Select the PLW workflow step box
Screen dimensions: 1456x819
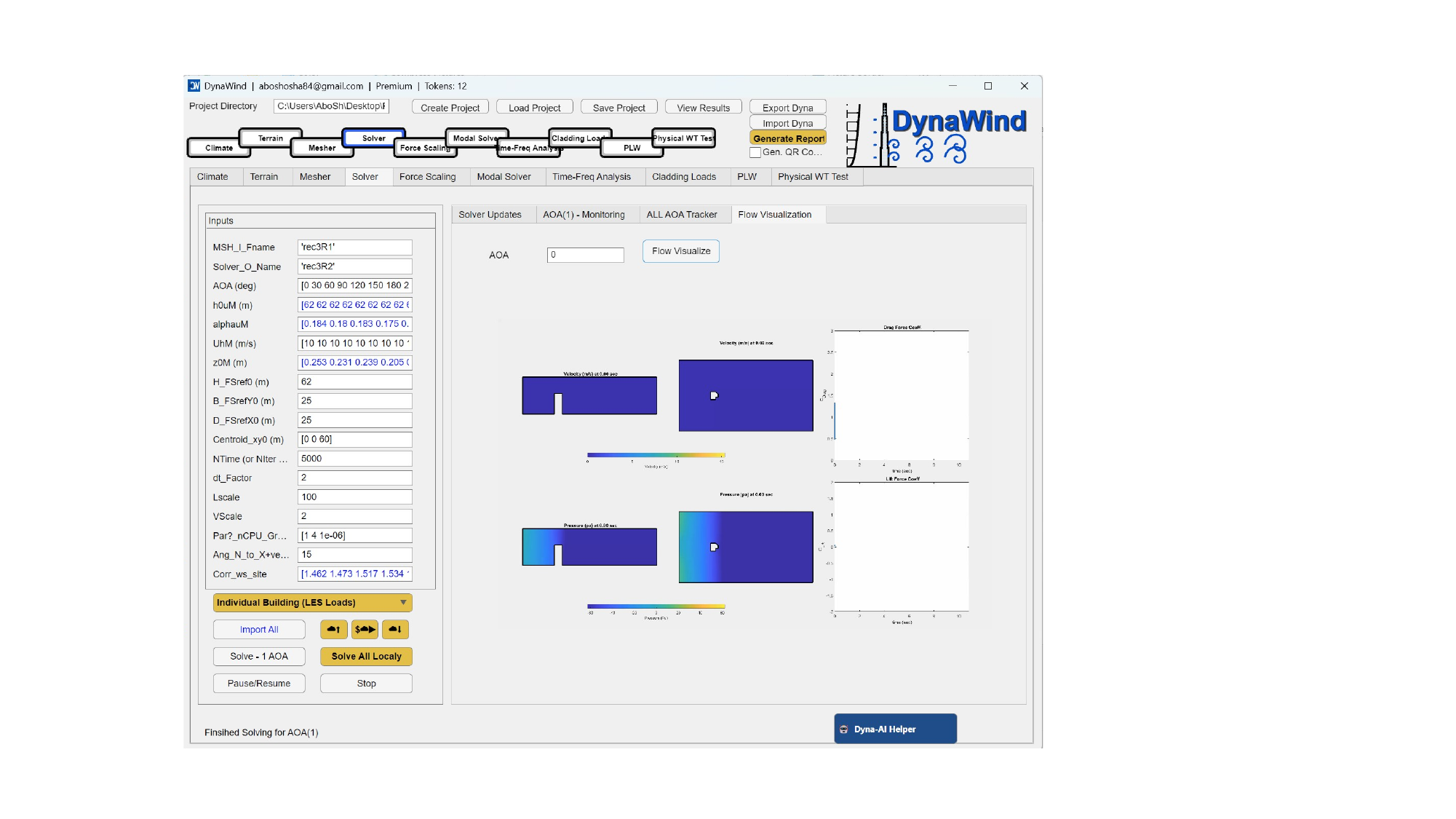tap(632, 148)
